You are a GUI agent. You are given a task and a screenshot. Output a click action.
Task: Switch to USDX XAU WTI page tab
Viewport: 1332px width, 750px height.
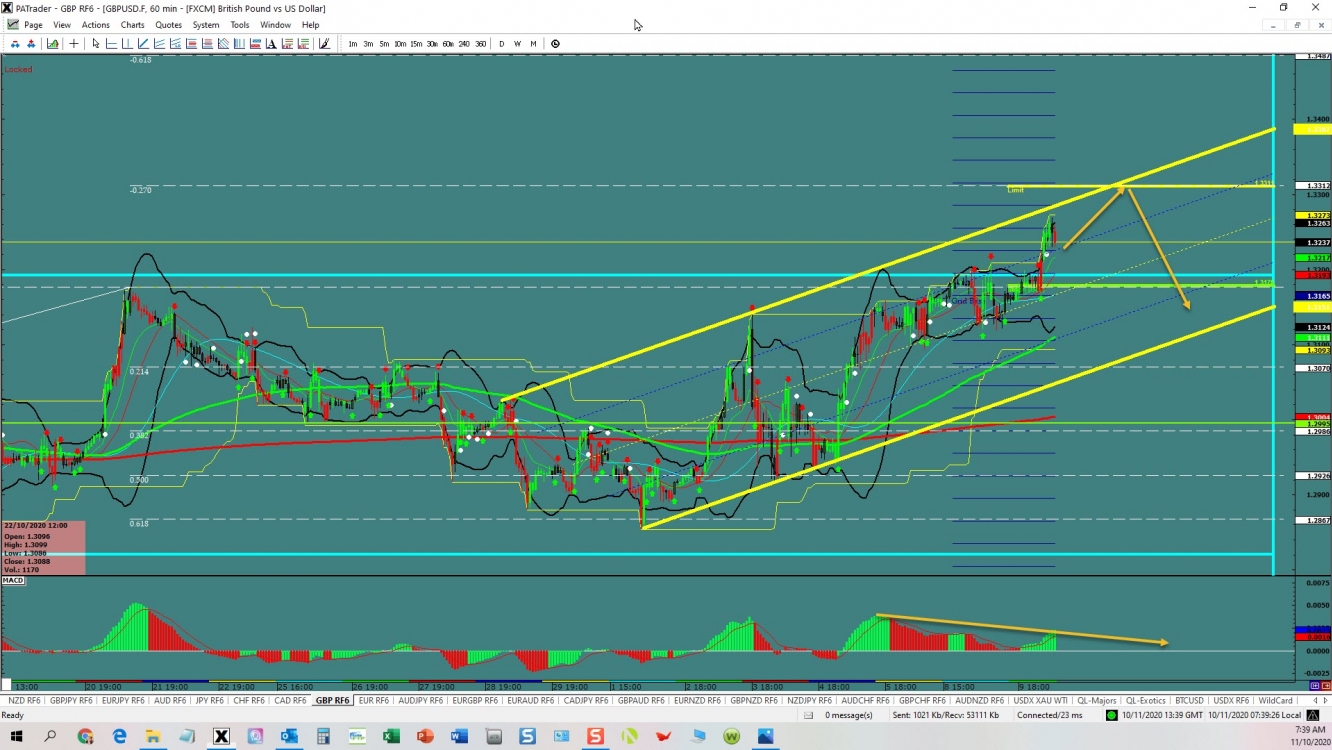[1039, 701]
